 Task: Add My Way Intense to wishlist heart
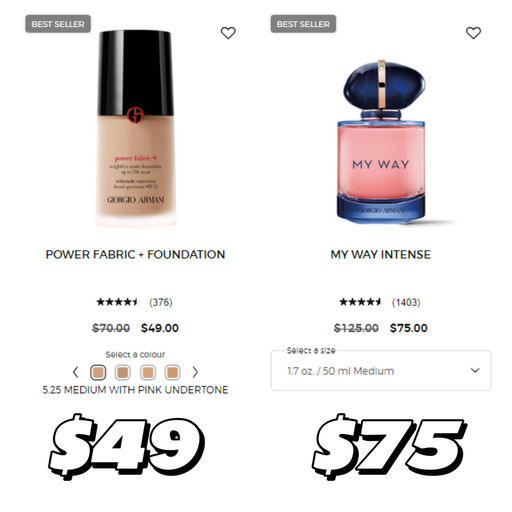(x=473, y=33)
